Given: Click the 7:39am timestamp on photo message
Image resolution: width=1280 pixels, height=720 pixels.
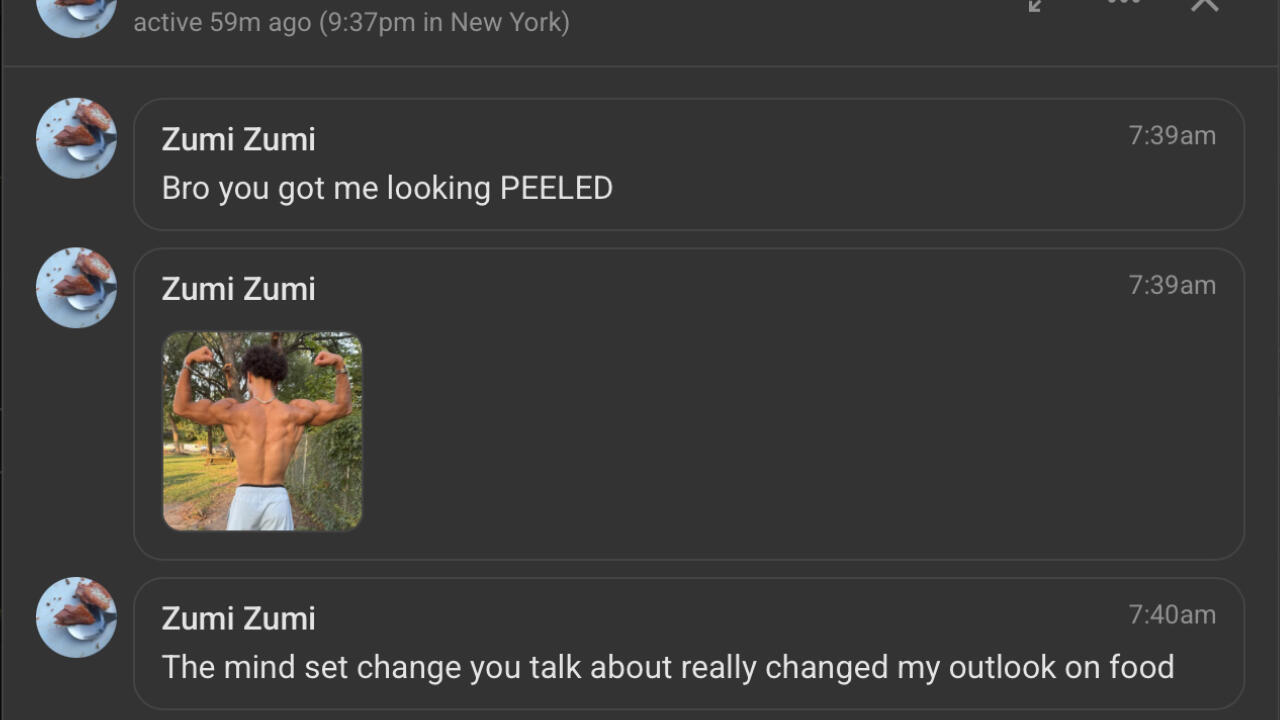Looking at the screenshot, I should (x=1171, y=285).
